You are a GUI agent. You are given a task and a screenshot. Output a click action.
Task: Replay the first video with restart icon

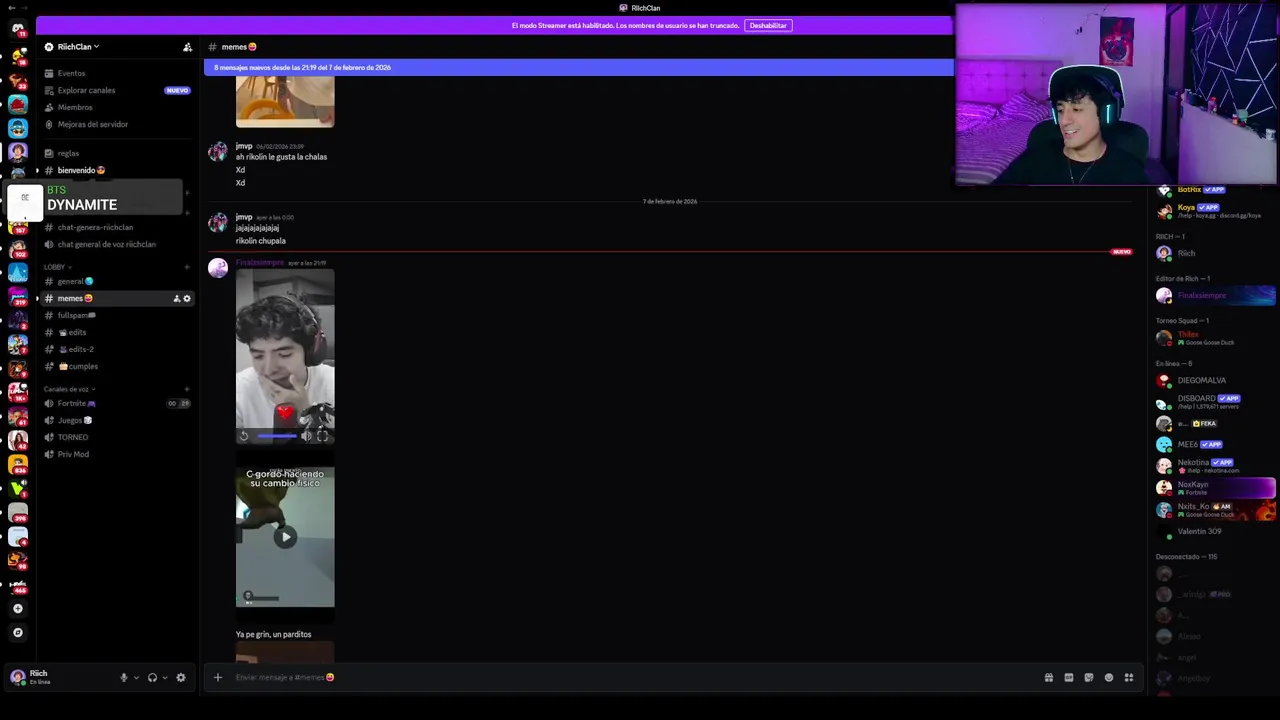243,436
